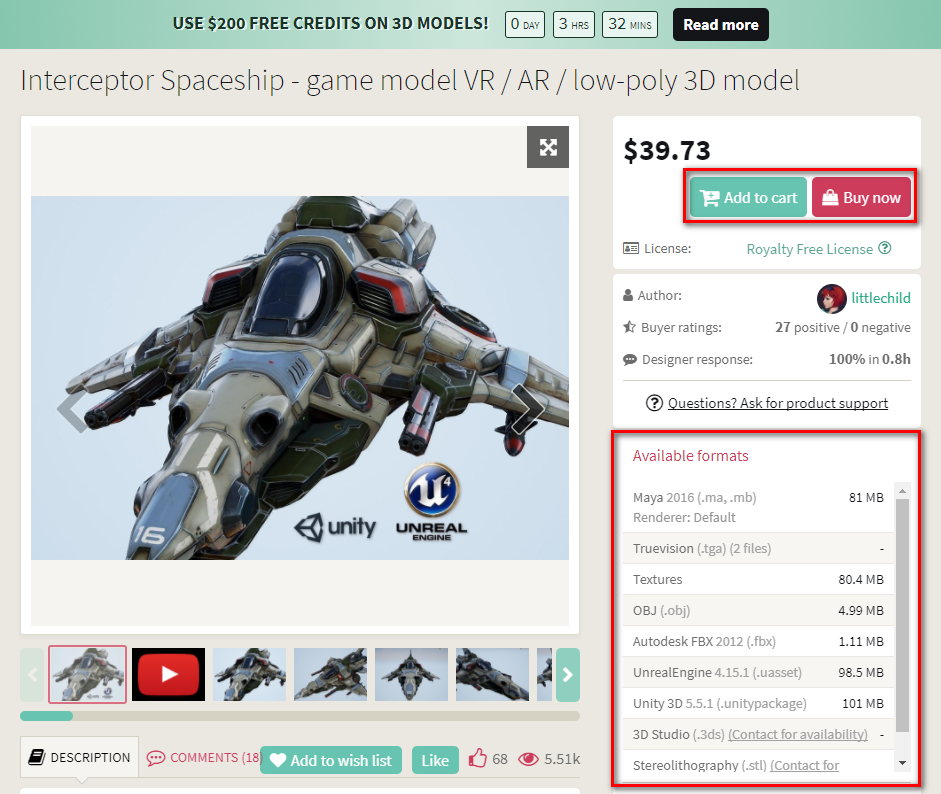Switch to the Comments (18) tab
Viewport: 941px width, 794px height.
pos(204,757)
